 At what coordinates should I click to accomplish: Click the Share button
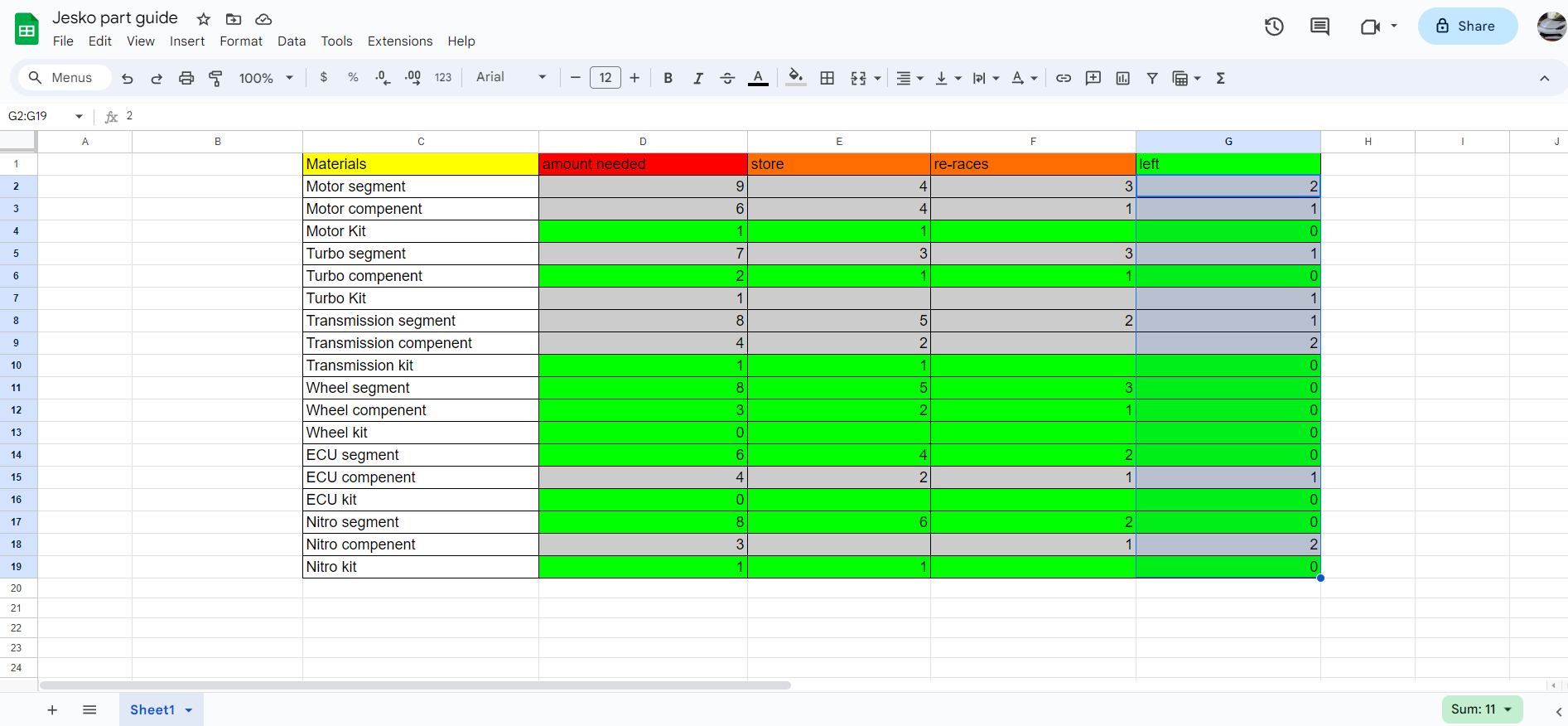1468,26
